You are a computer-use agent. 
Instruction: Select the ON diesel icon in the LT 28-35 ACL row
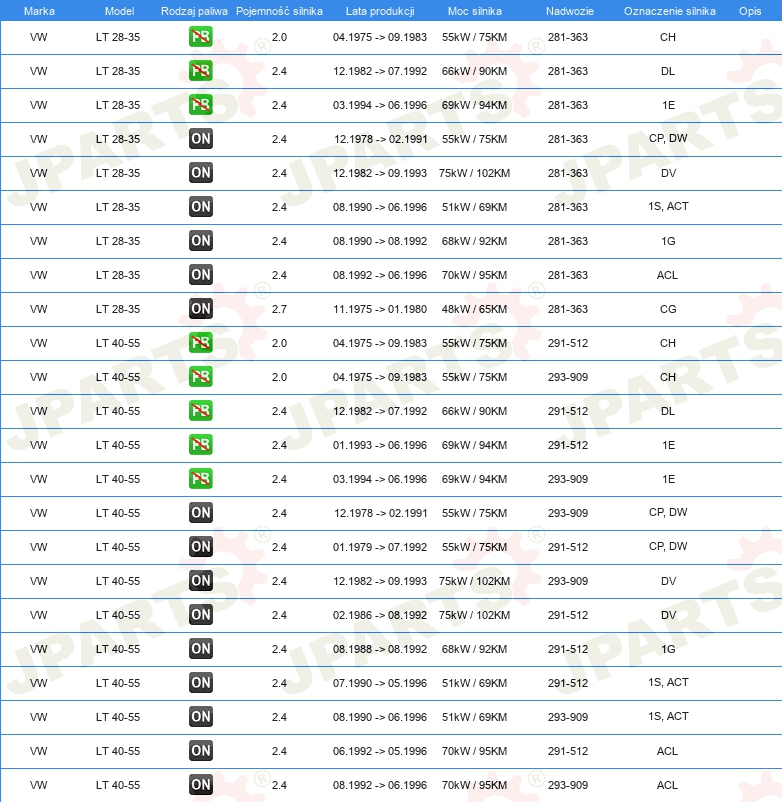click(x=200, y=275)
